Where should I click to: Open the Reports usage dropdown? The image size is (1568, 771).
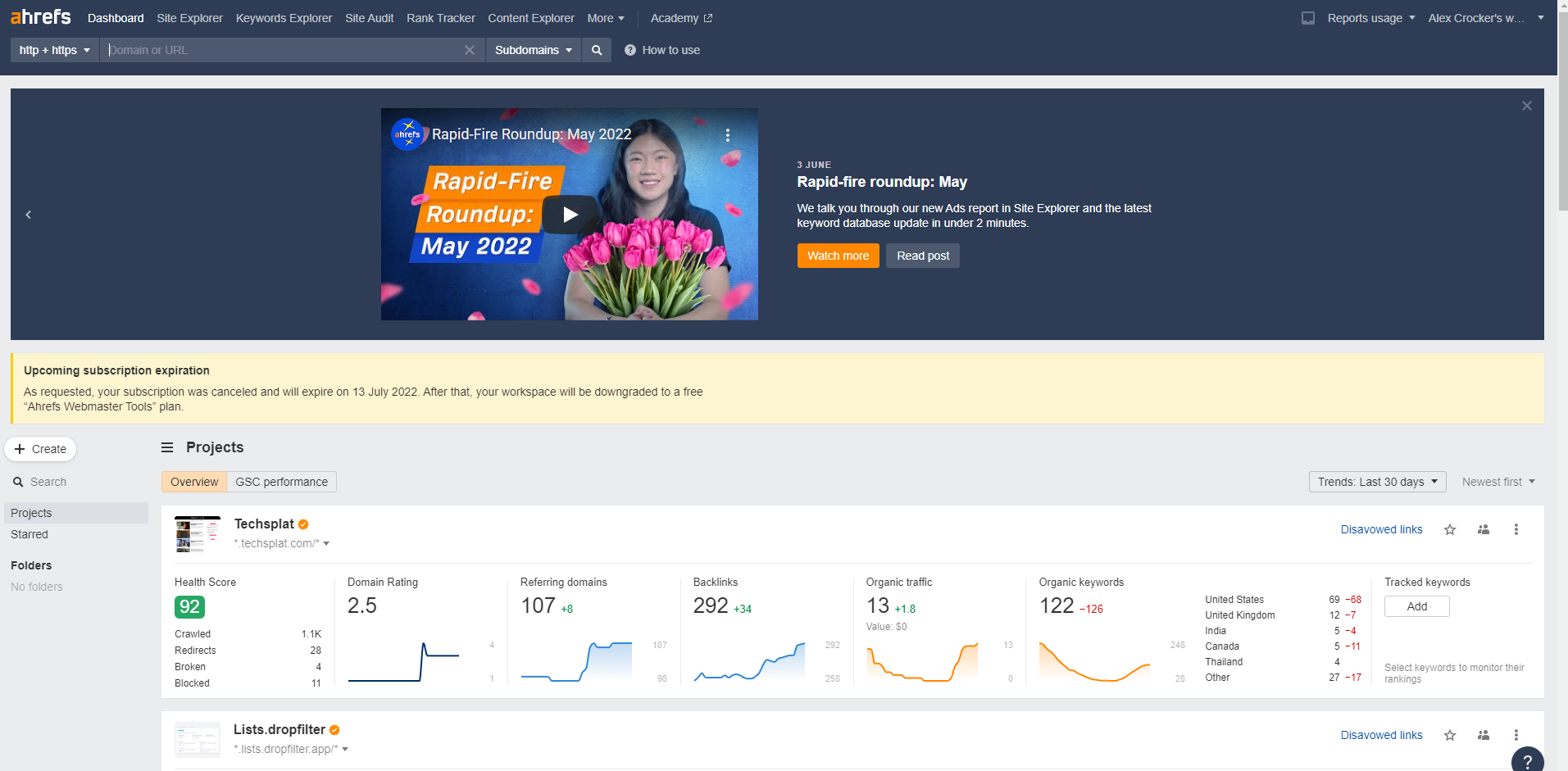1371,18
